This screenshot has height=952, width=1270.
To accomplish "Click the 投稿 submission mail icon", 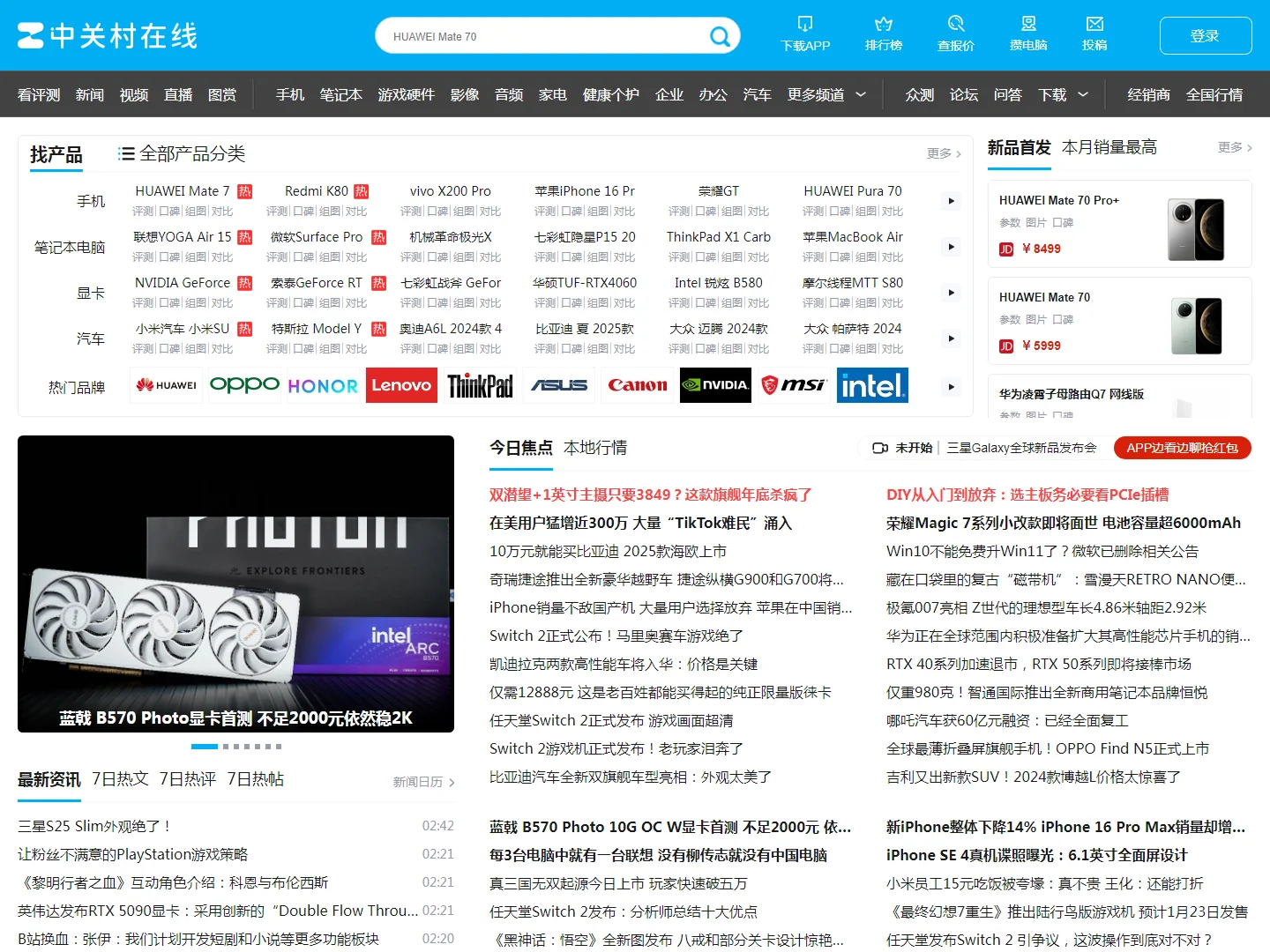I will pos(1094,24).
